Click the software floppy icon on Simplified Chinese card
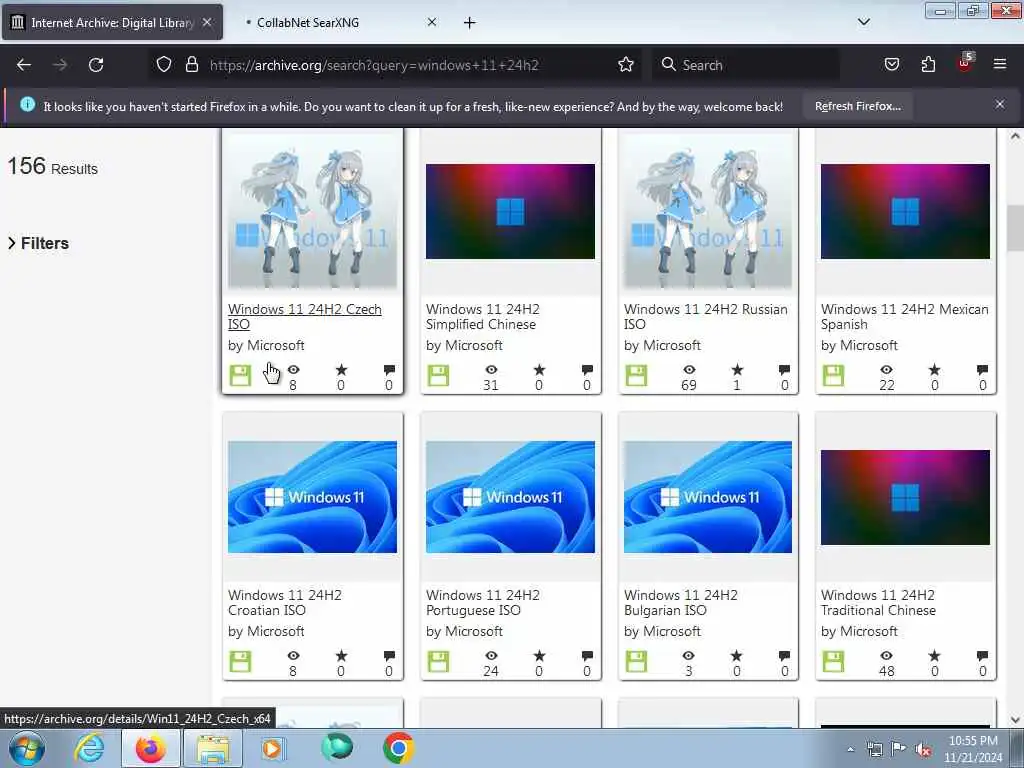 click(x=438, y=376)
